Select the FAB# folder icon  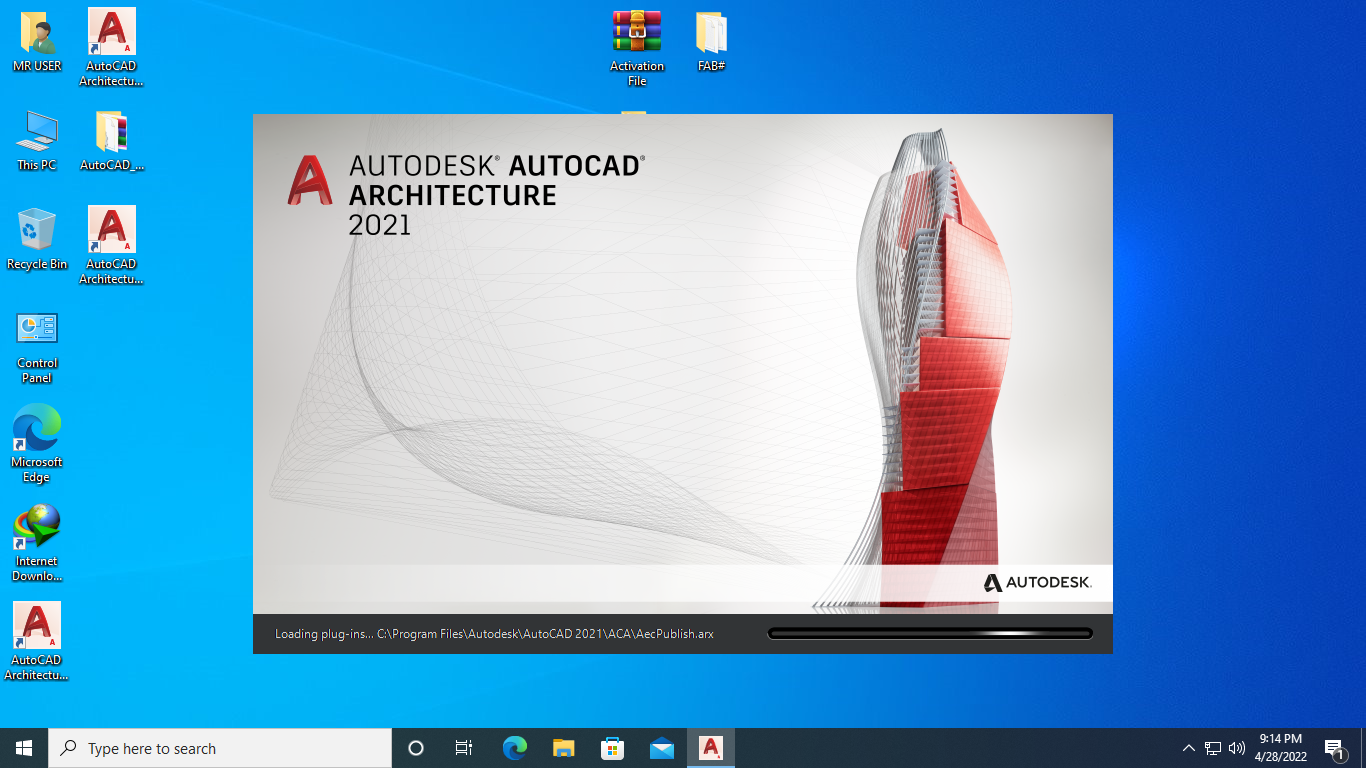click(711, 42)
